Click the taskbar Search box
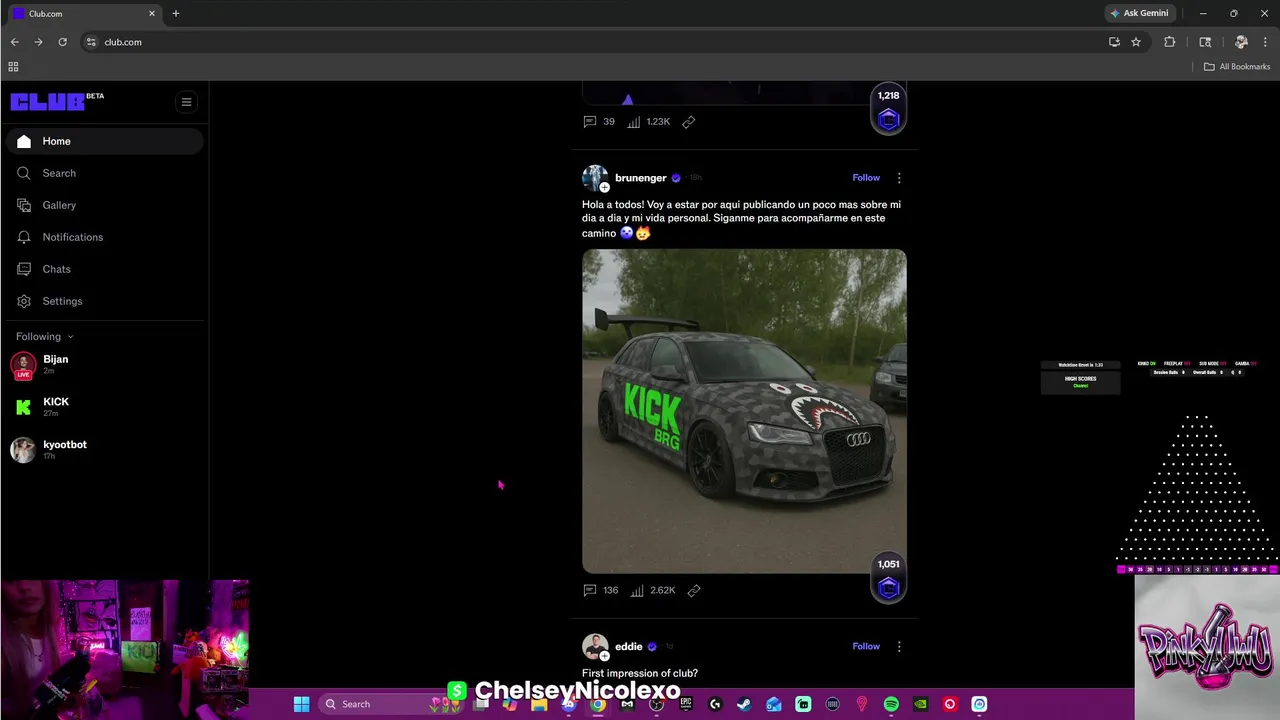 click(391, 704)
